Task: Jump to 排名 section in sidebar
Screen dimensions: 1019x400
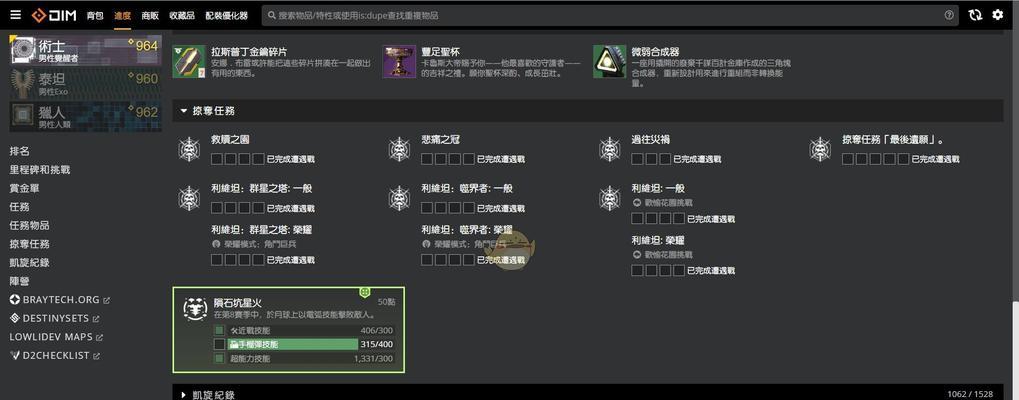Action: pyautogui.click(x=19, y=151)
